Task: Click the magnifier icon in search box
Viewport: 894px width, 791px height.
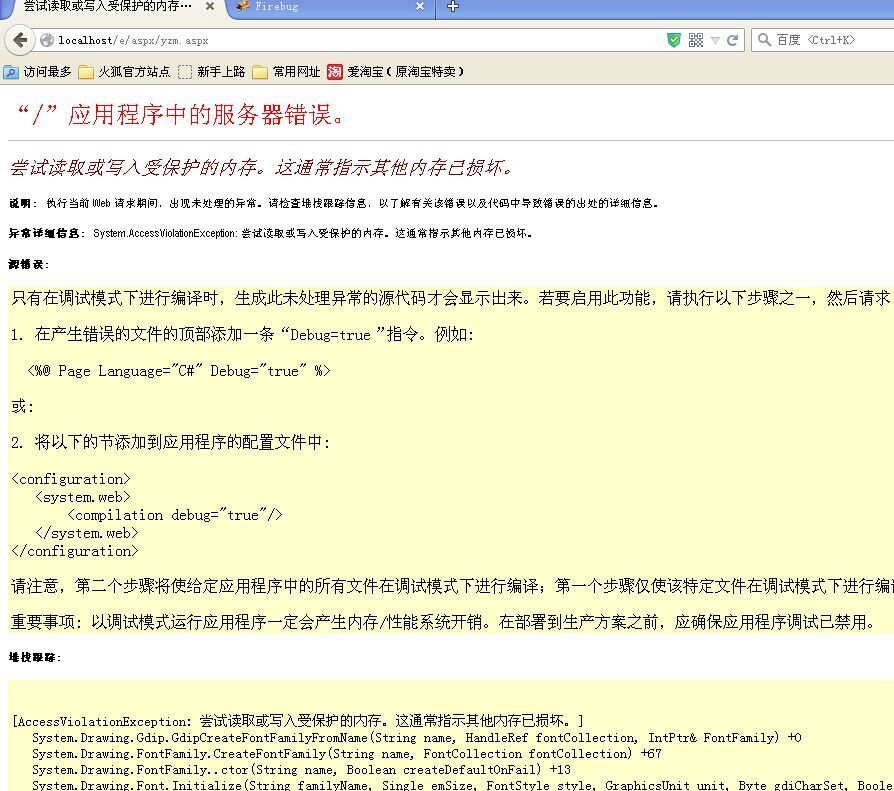Action: click(765, 40)
